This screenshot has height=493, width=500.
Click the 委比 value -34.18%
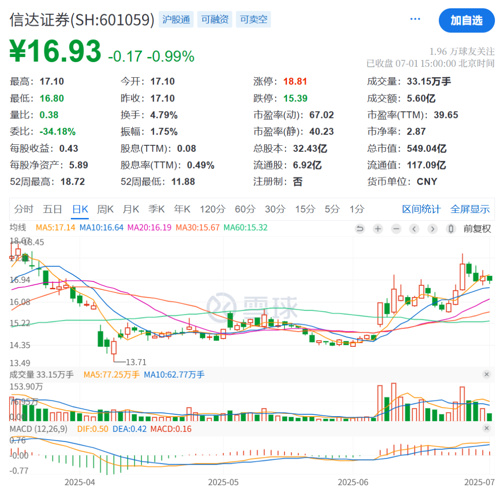coord(57,132)
